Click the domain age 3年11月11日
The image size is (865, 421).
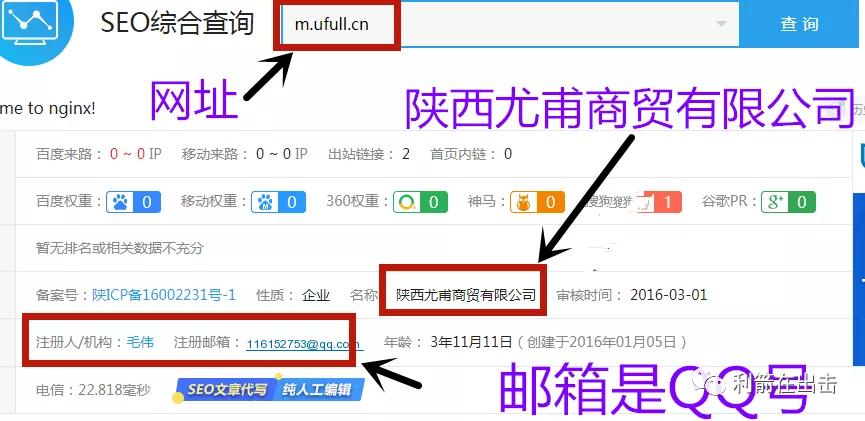pos(471,342)
